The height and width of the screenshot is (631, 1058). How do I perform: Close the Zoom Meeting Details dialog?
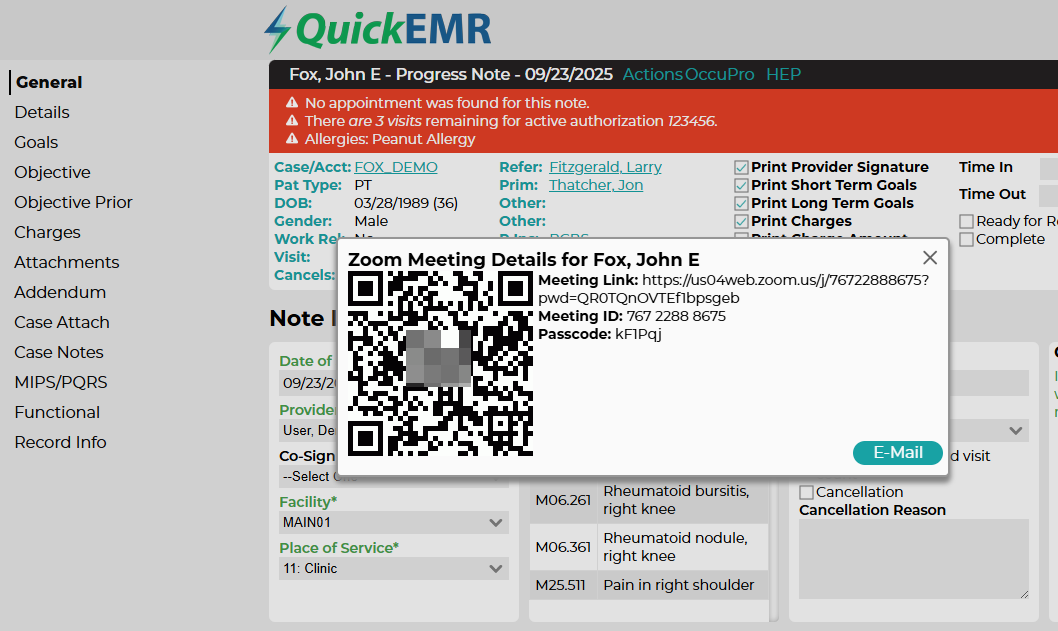click(x=930, y=258)
